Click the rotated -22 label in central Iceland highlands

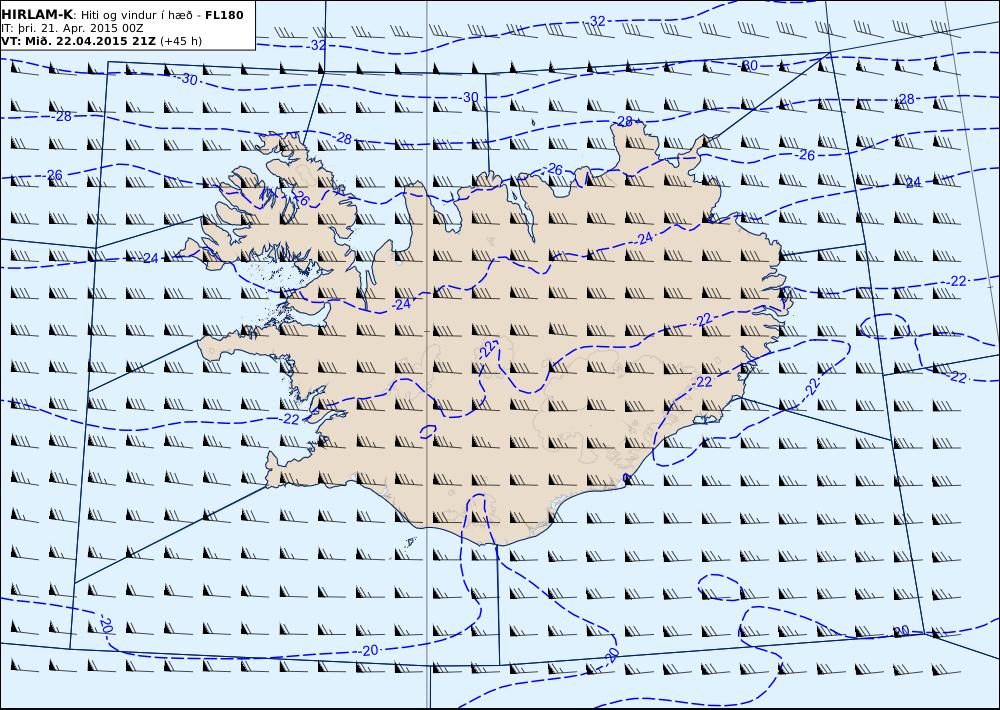(489, 349)
